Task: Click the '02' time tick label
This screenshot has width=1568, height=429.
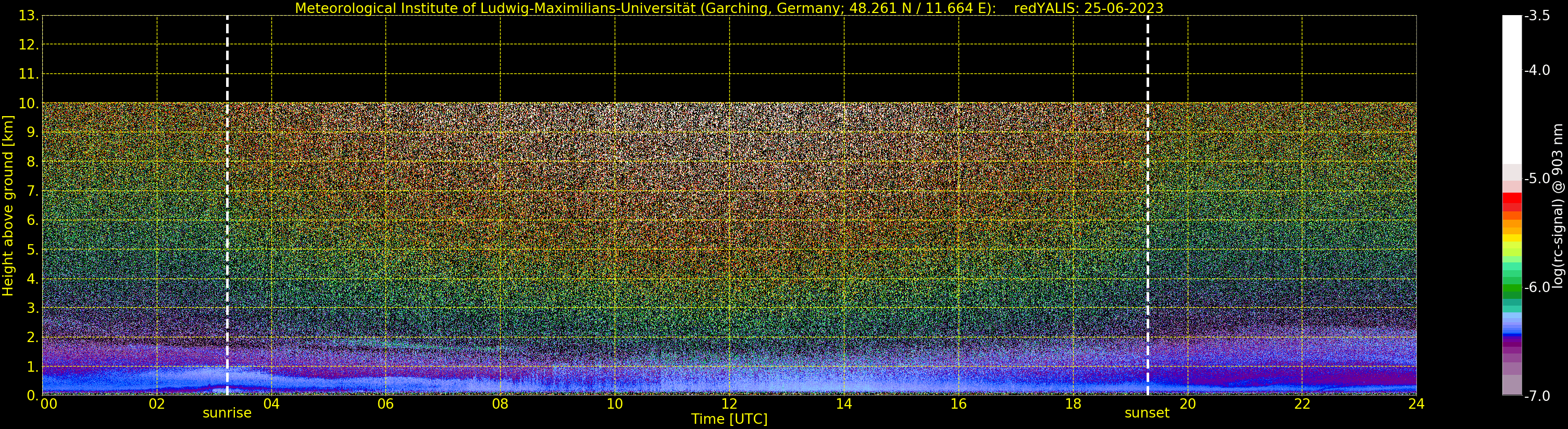Action: pos(157,404)
